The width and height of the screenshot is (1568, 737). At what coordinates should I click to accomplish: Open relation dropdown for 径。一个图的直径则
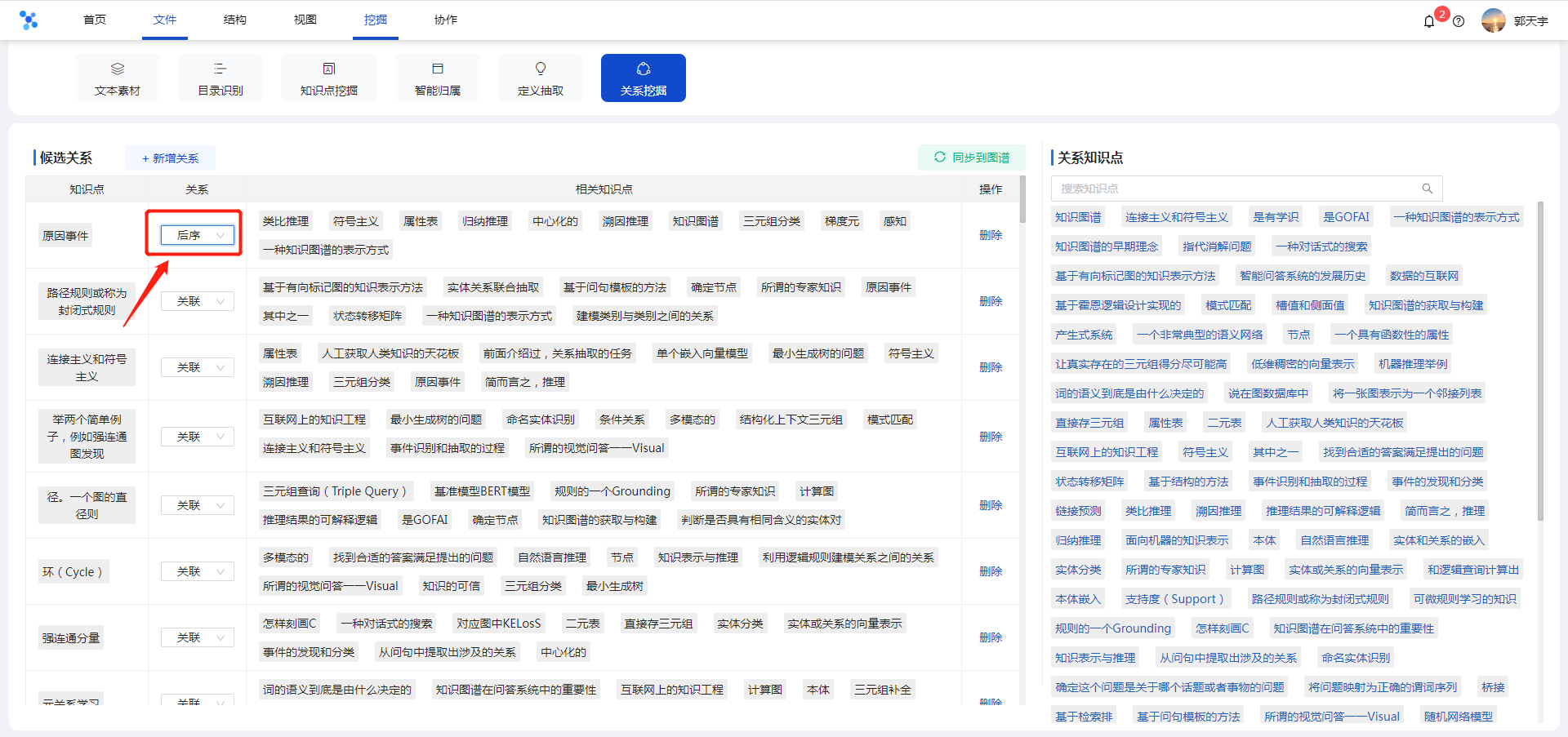(198, 505)
